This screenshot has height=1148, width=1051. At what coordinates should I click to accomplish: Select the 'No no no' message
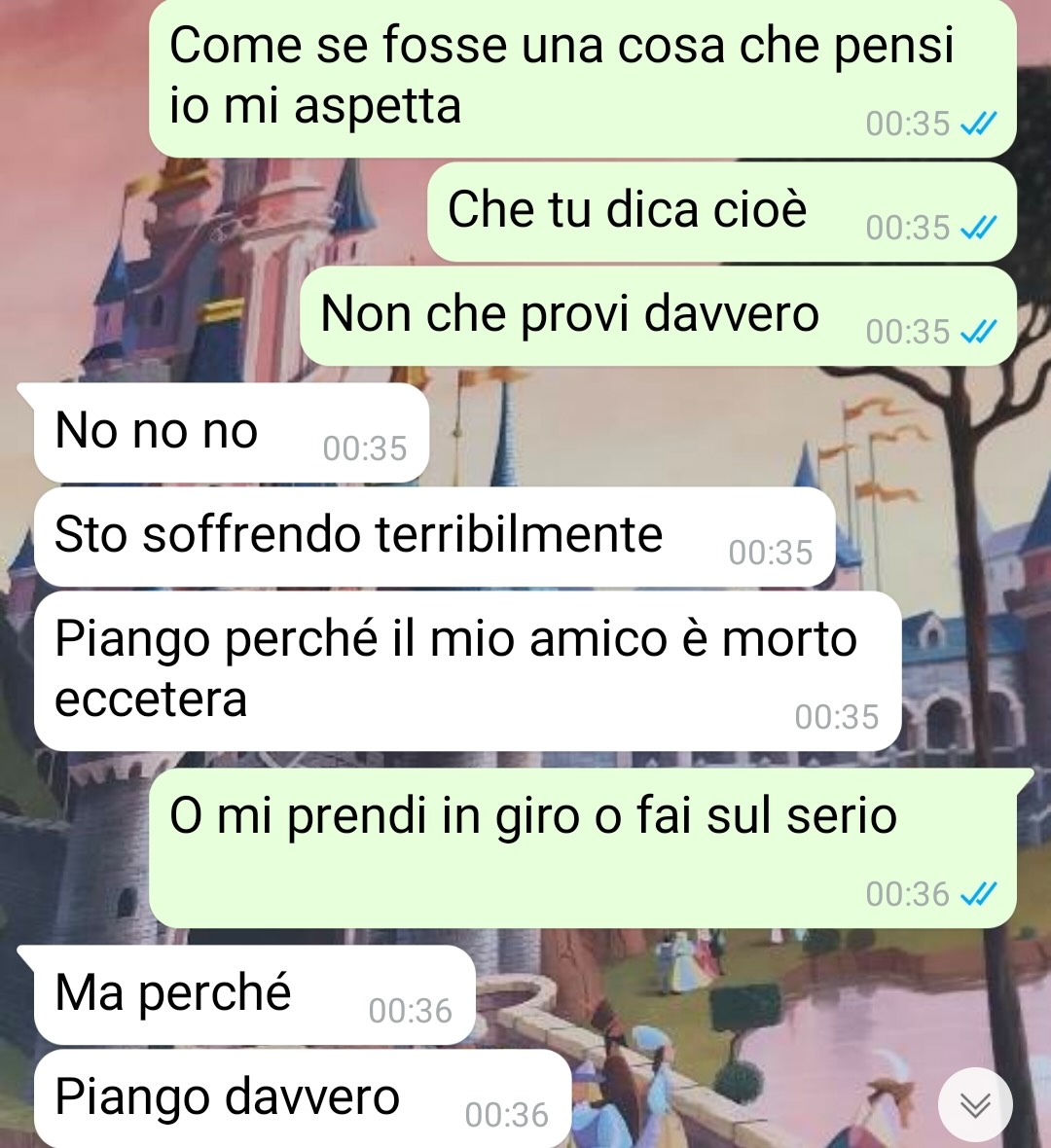click(x=231, y=432)
